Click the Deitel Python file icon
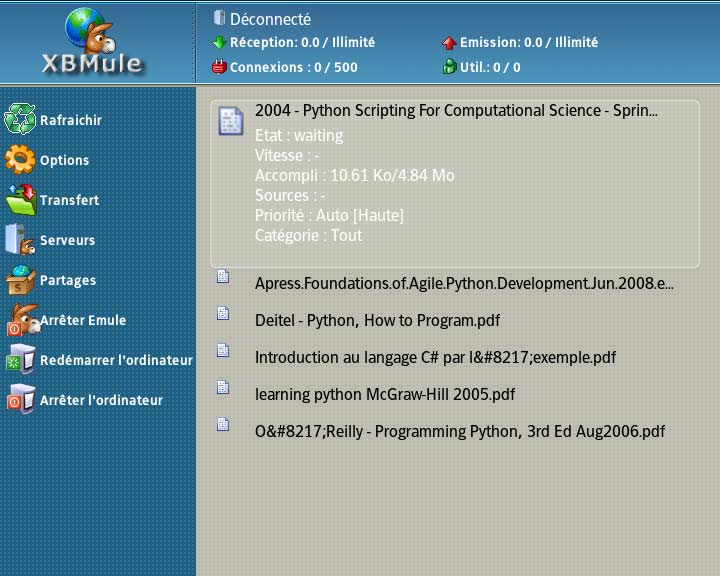This screenshot has height=576, width=720. (223, 313)
